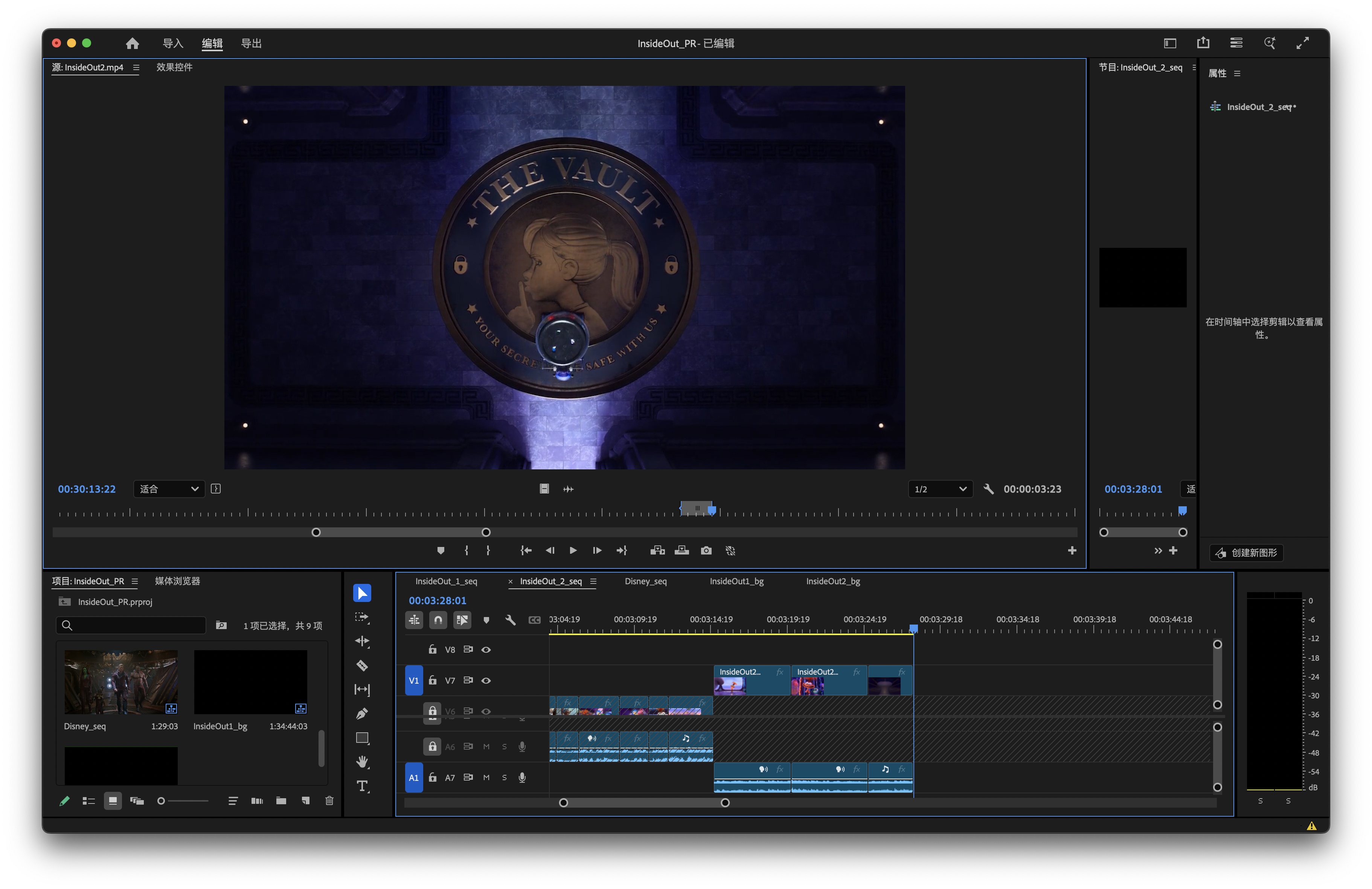This screenshot has height=889, width=1372.
Task: Play the source monitor clip
Action: pos(573,550)
